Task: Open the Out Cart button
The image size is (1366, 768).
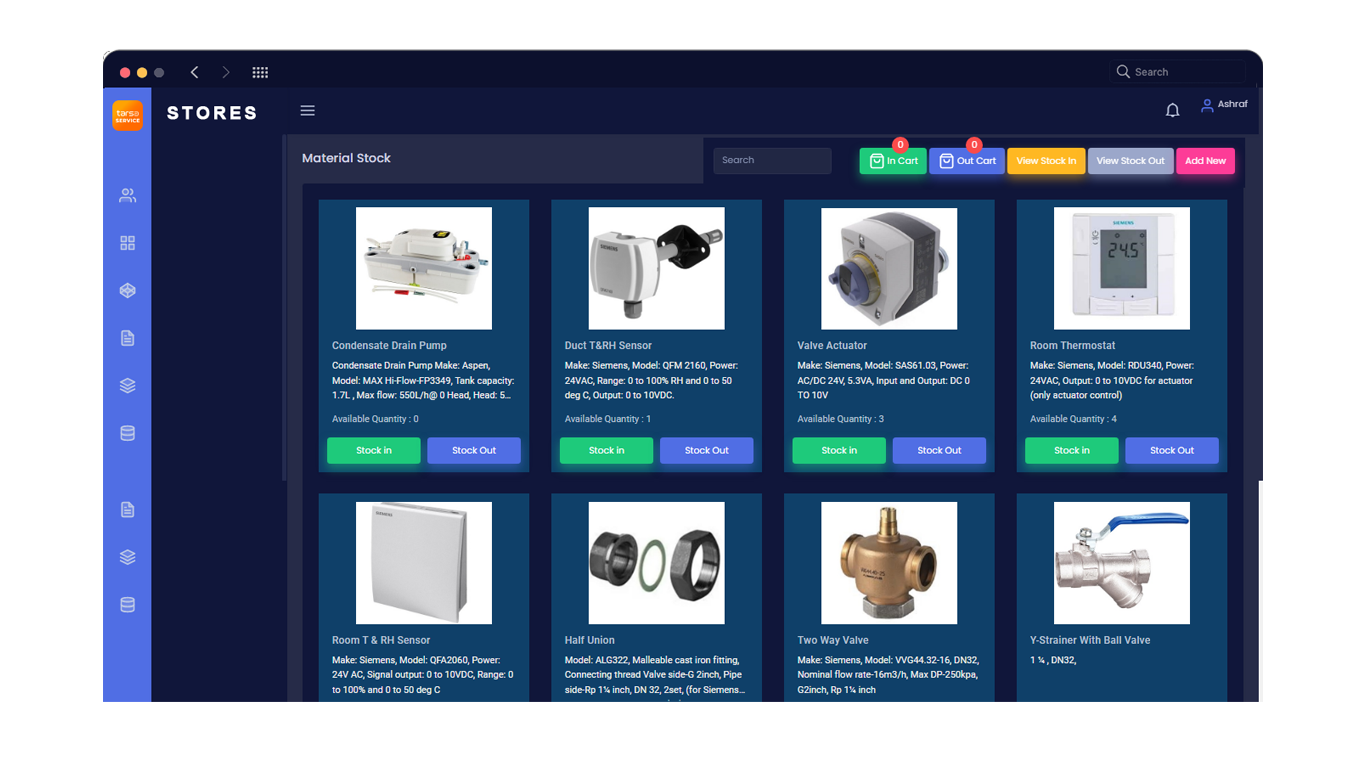Action: click(x=966, y=161)
